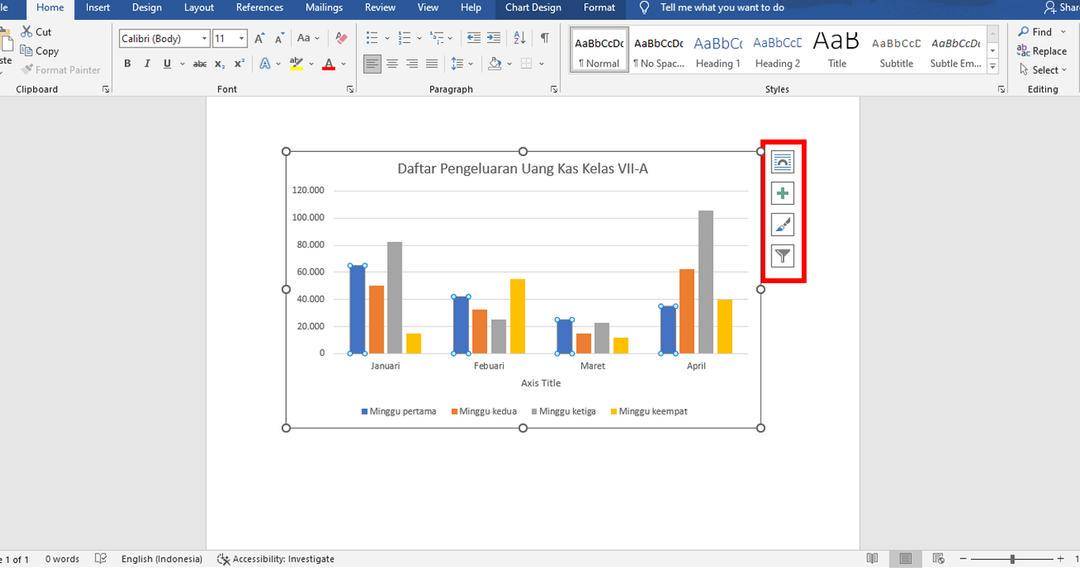Switch to the Chart Design tab
Viewport: 1080px width, 568px height.
point(533,8)
